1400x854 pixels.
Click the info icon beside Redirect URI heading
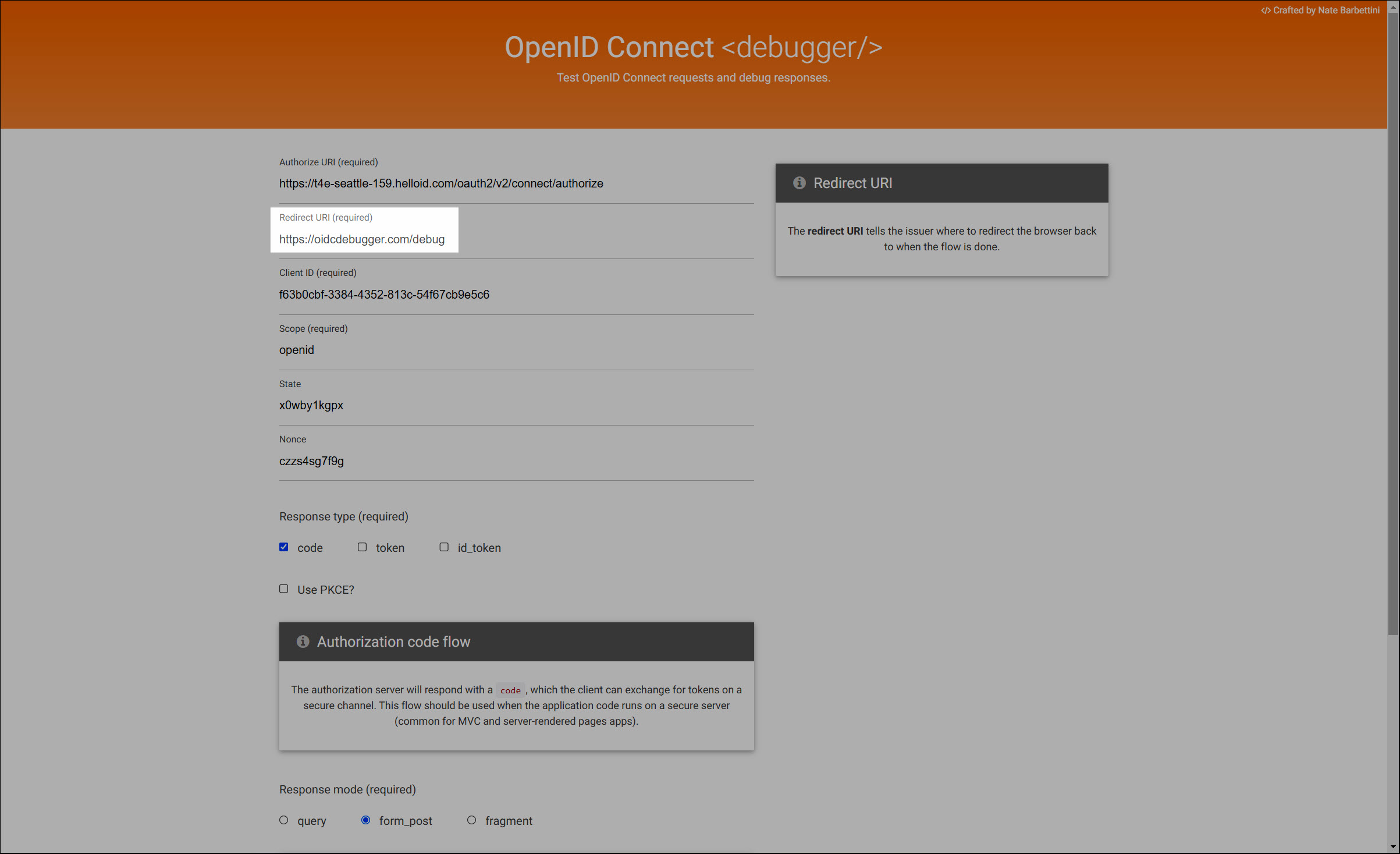tap(800, 183)
